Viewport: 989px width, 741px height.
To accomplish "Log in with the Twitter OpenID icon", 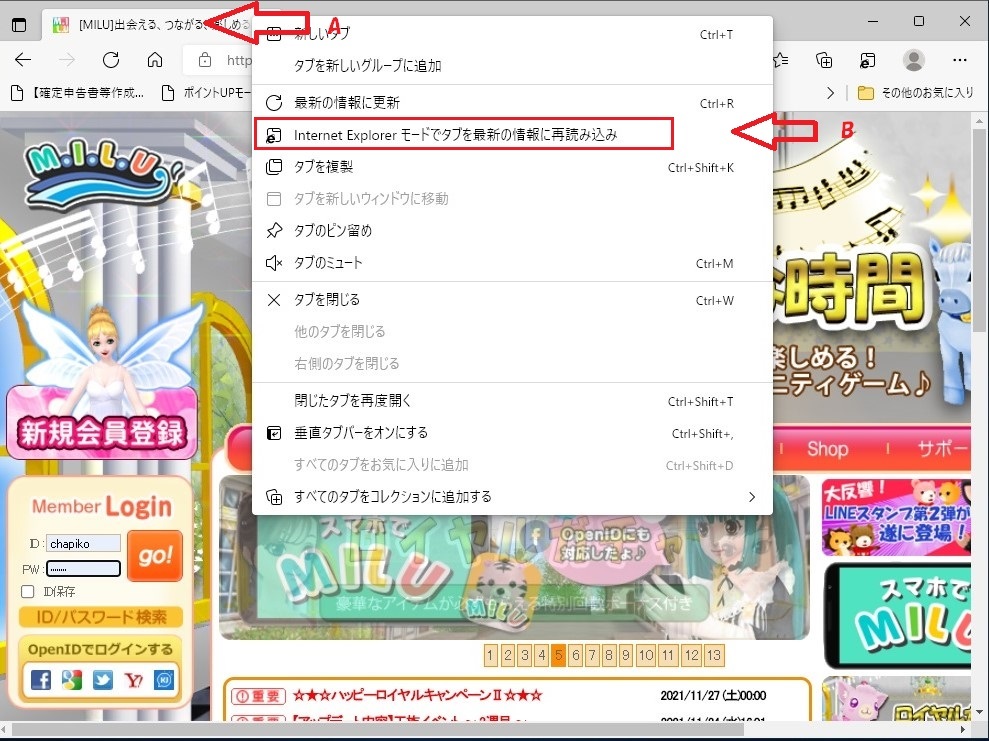I will point(103,680).
